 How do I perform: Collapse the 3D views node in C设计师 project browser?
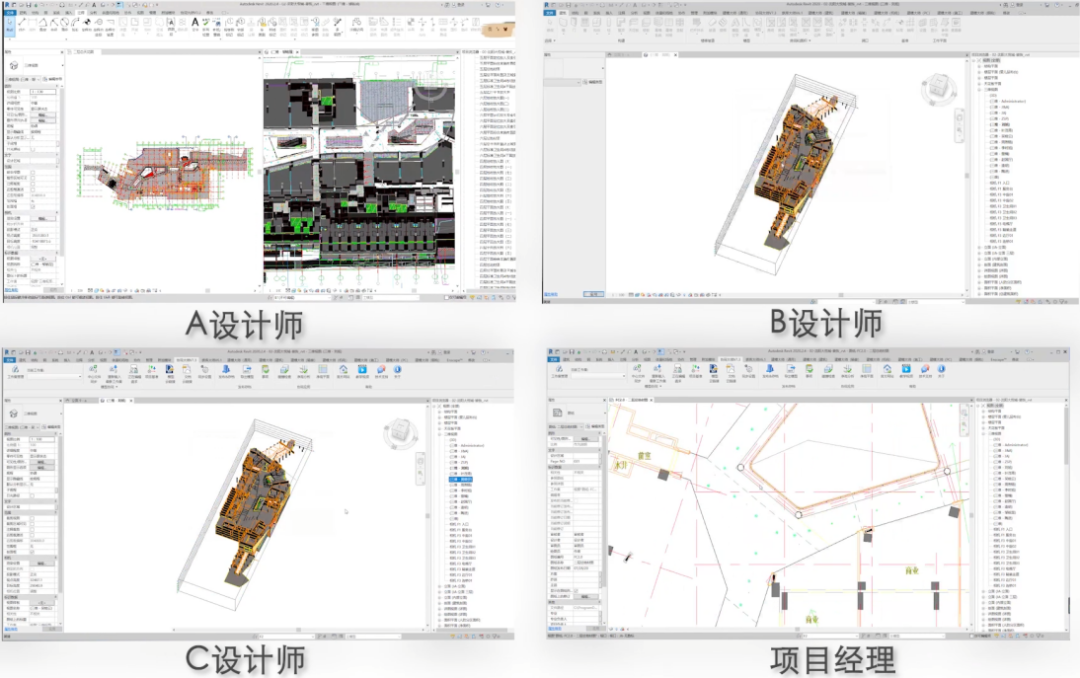[x=440, y=434]
